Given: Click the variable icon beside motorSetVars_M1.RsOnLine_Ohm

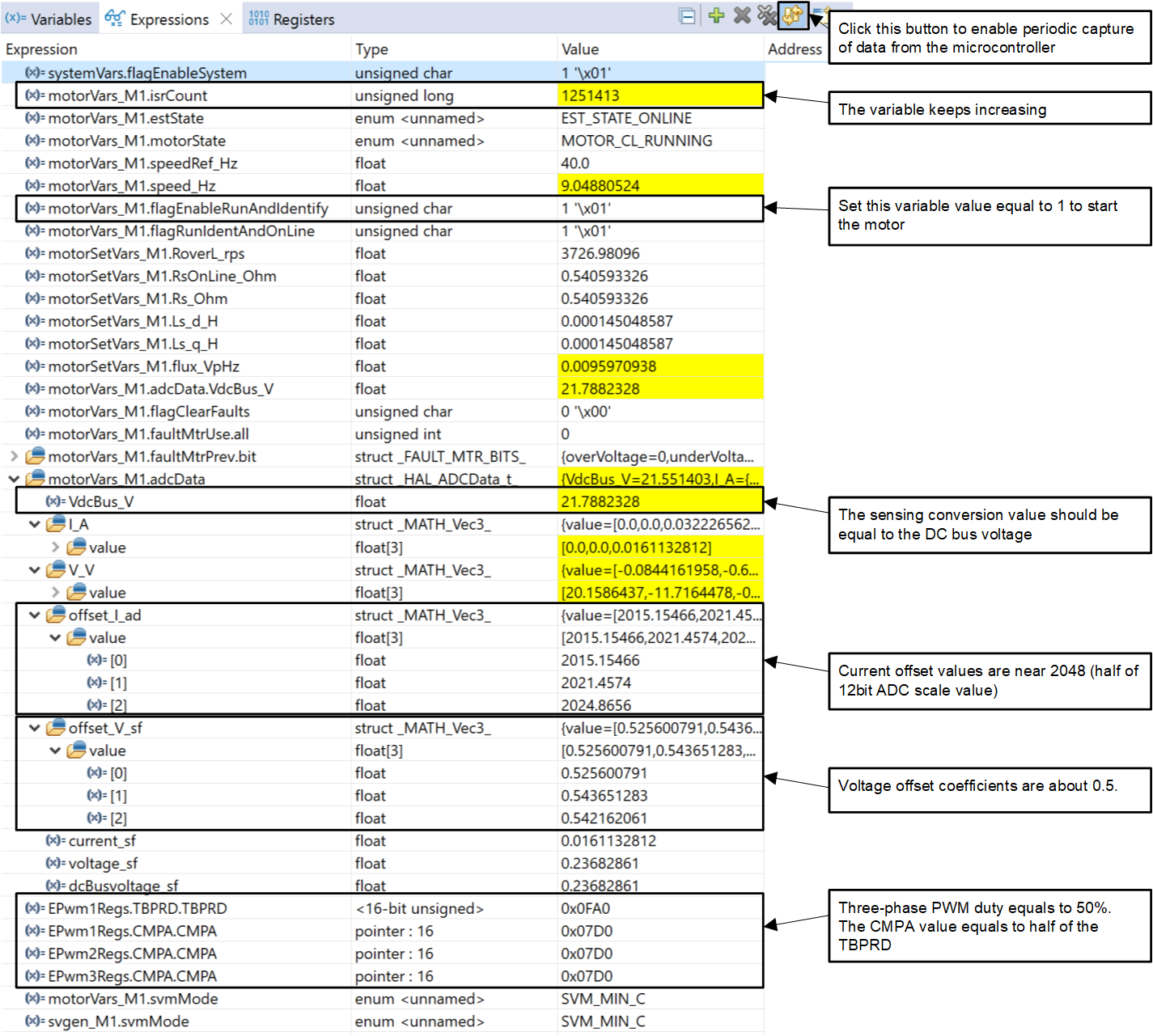Looking at the screenshot, I should (x=35, y=277).
